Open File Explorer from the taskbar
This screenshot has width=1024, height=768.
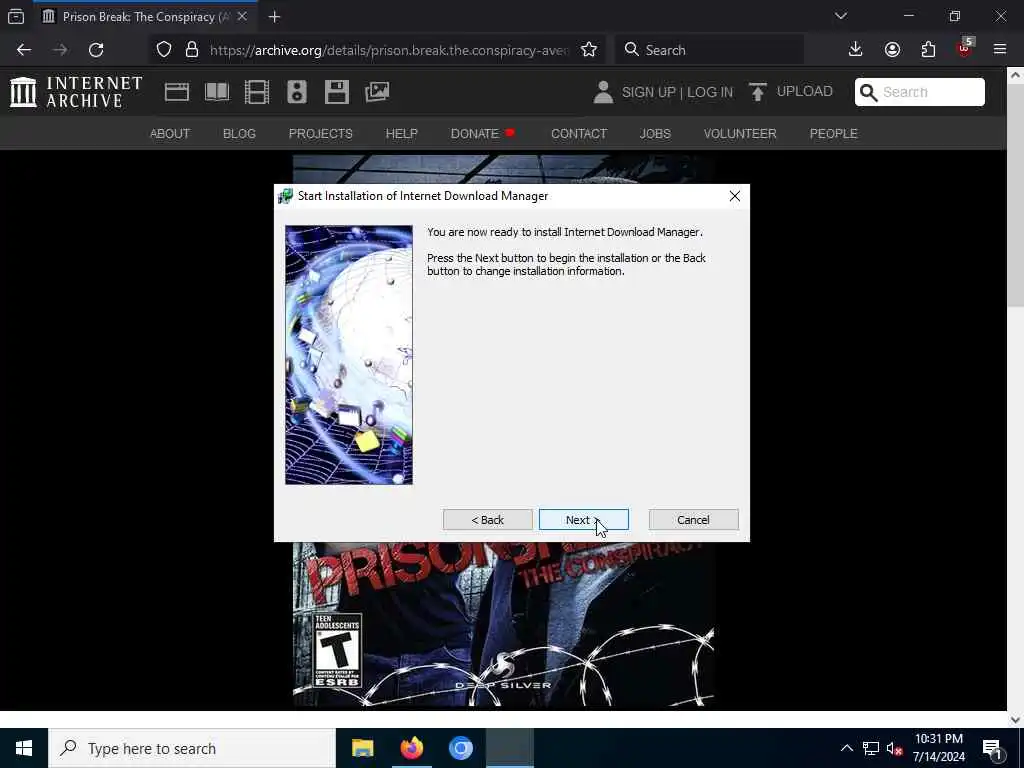[x=362, y=748]
